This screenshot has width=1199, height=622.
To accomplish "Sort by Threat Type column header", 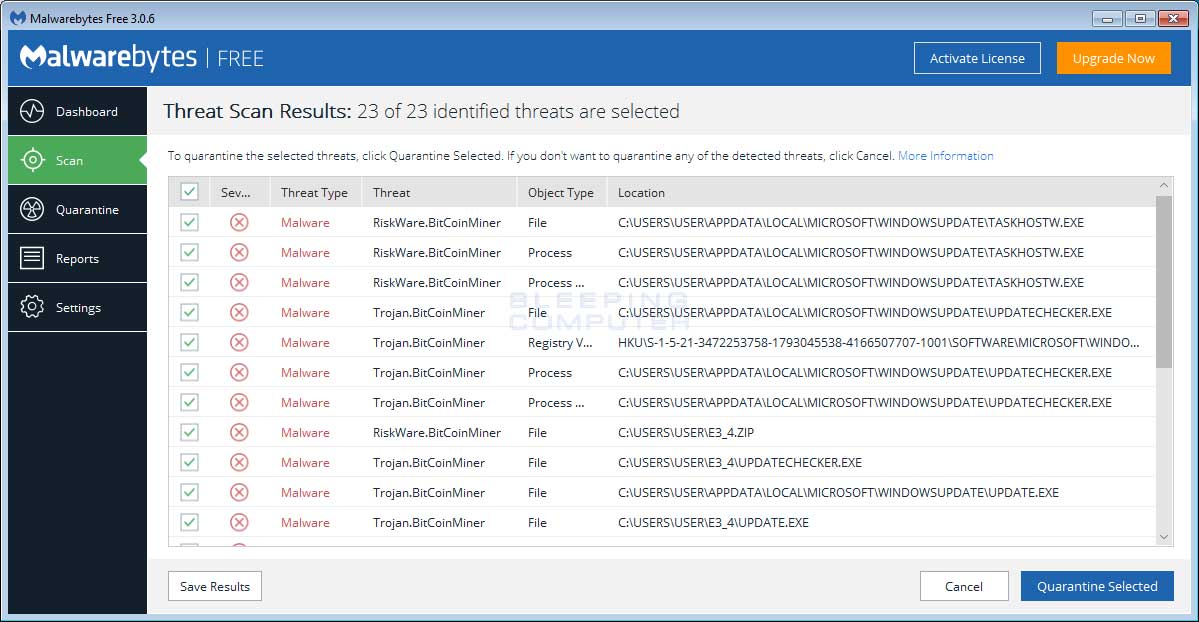I will point(315,192).
